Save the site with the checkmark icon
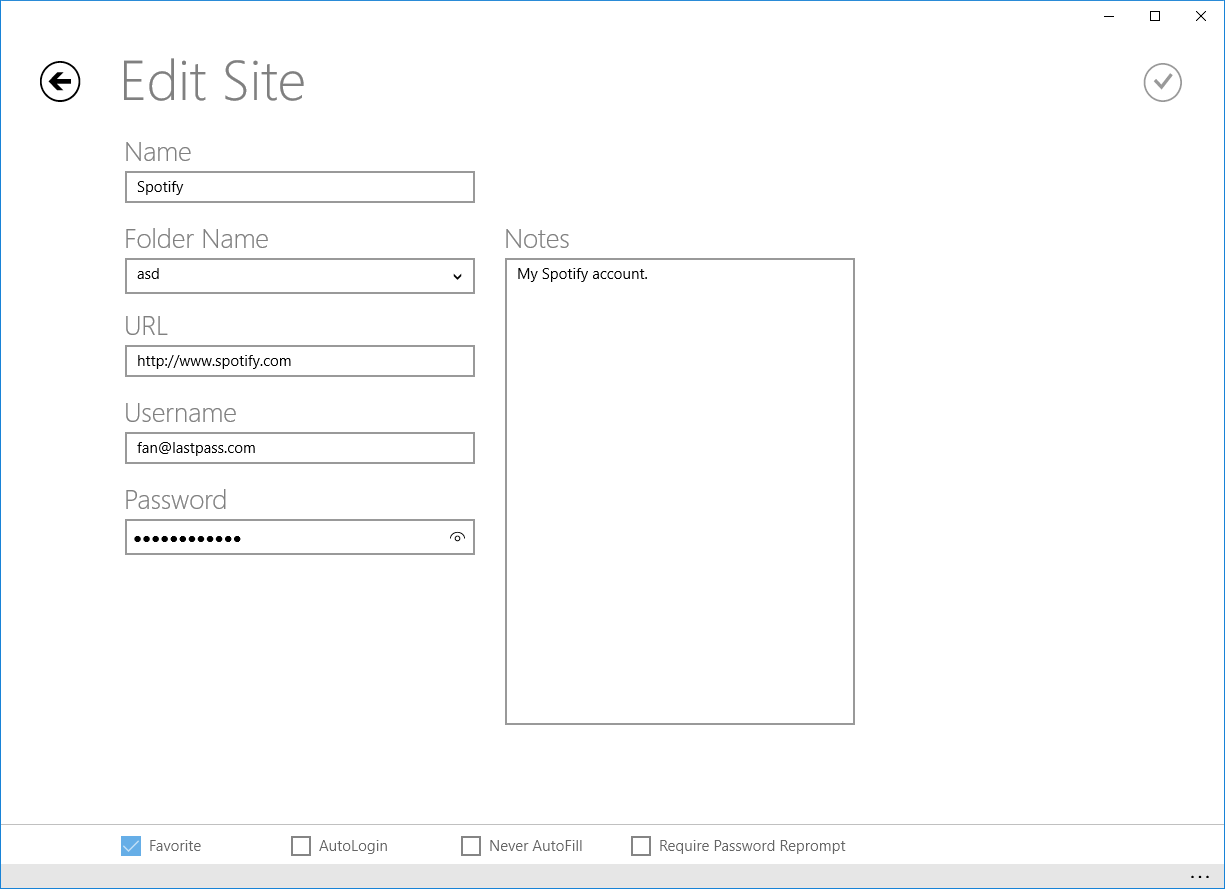The image size is (1225, 889). tap(1162, 82)
